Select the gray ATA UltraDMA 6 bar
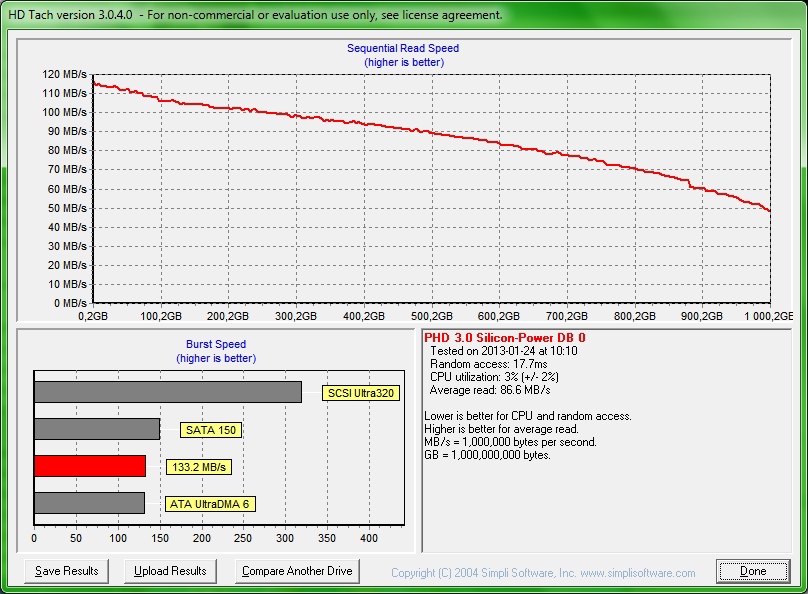 (x=89, y=503)
